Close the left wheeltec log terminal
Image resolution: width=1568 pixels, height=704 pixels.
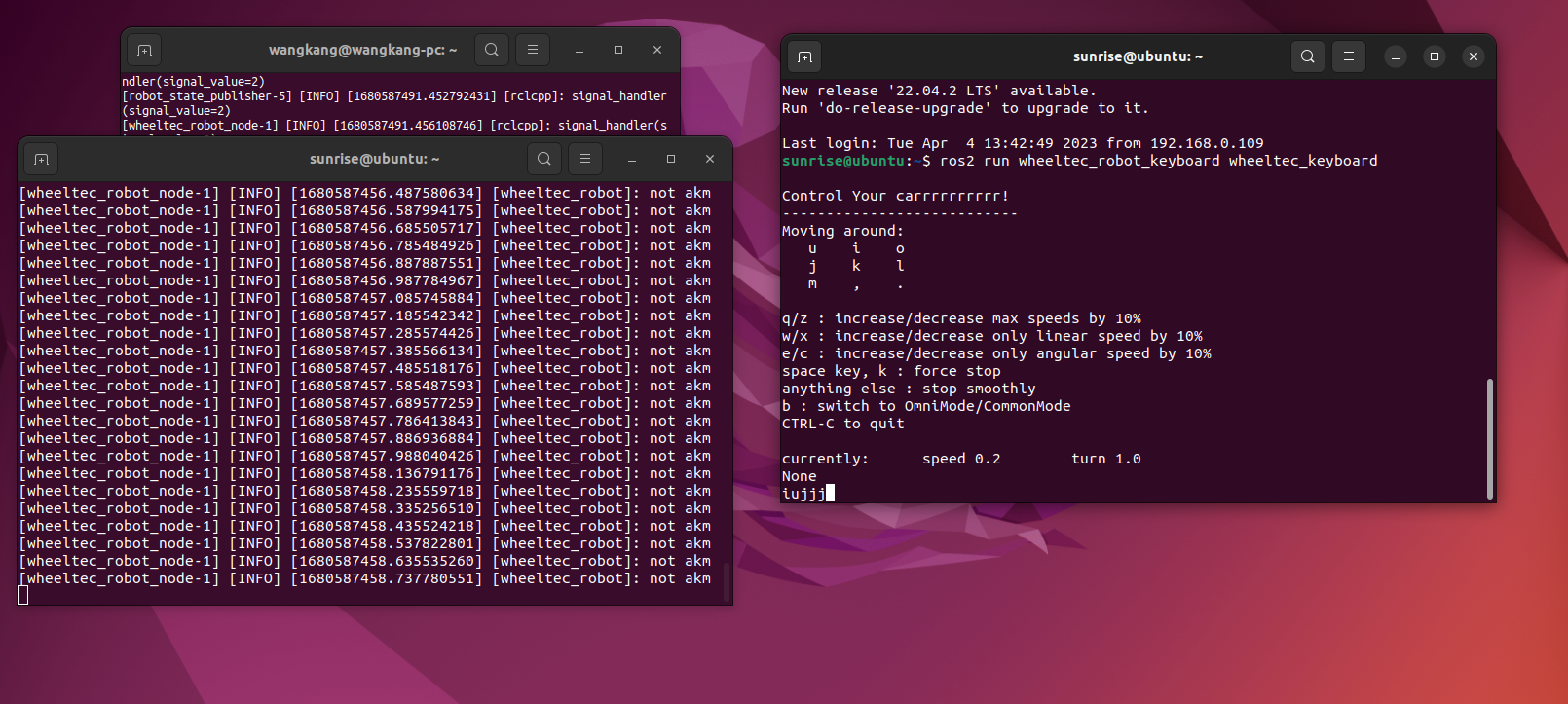(x=710, y=159)
